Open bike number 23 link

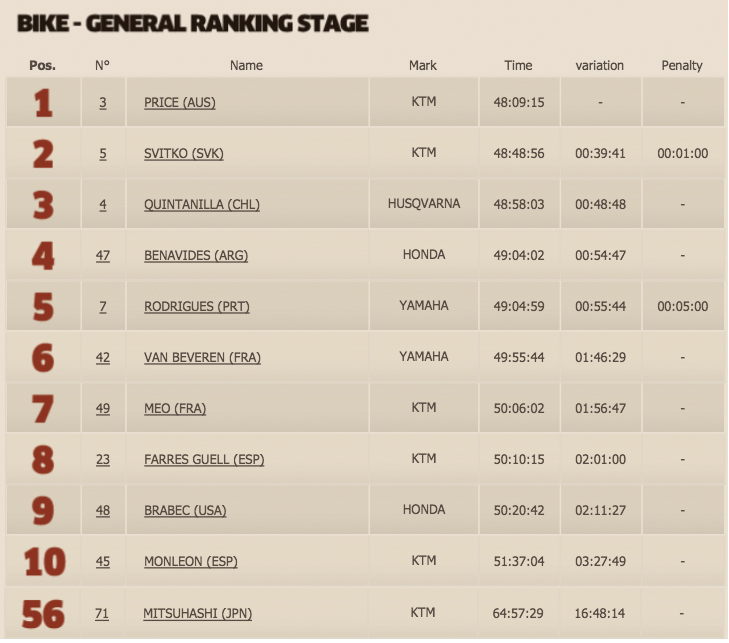[x=103, y=459]
